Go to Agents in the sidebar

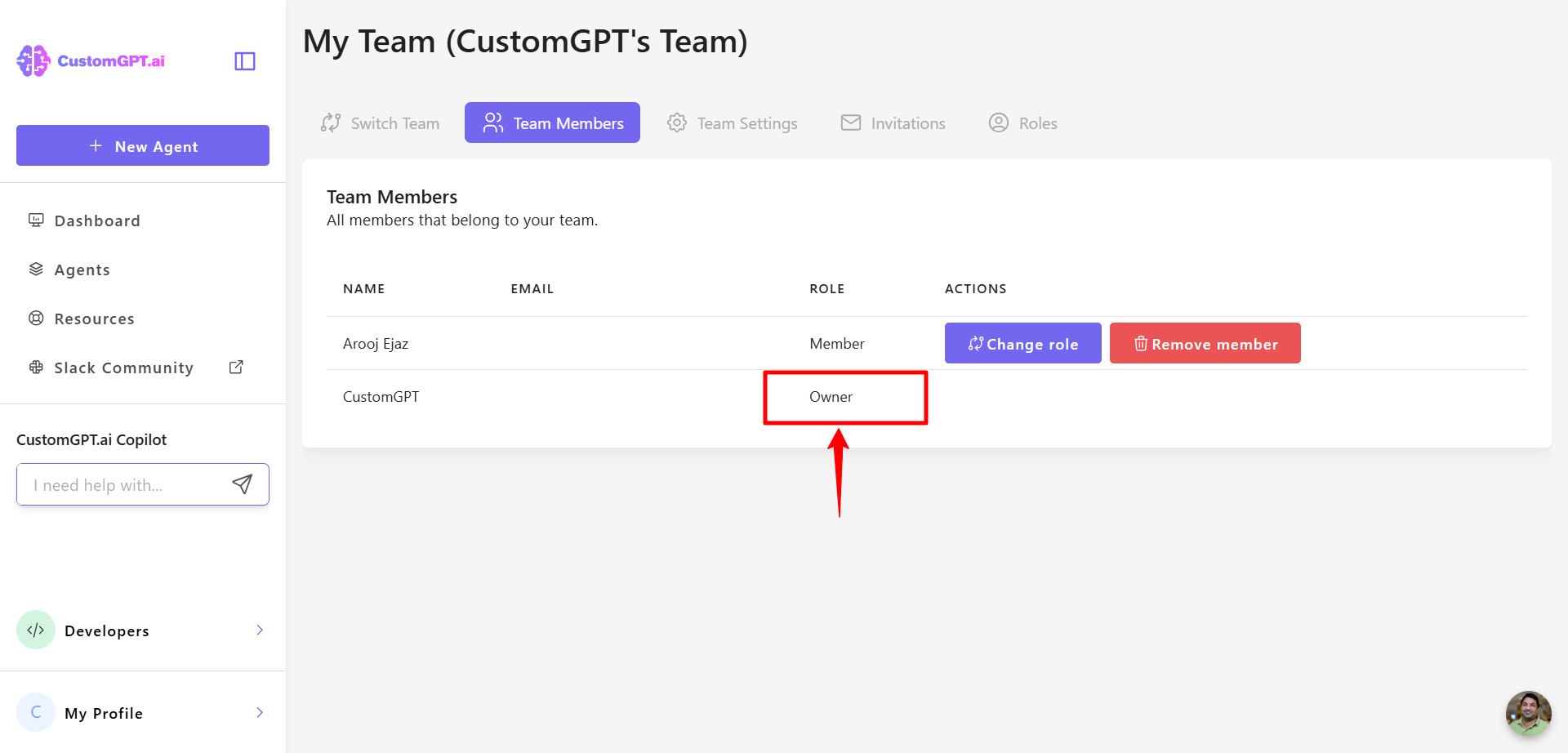click(x=82, y=270)
